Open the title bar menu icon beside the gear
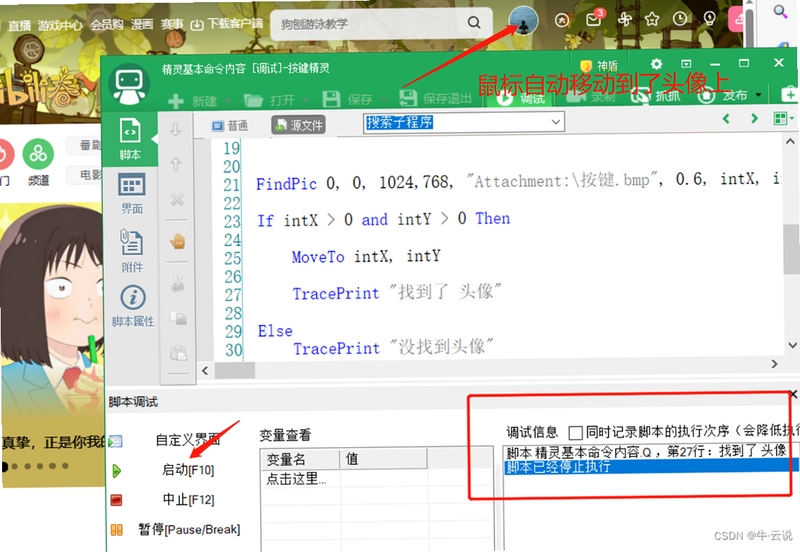 [686, 64]
